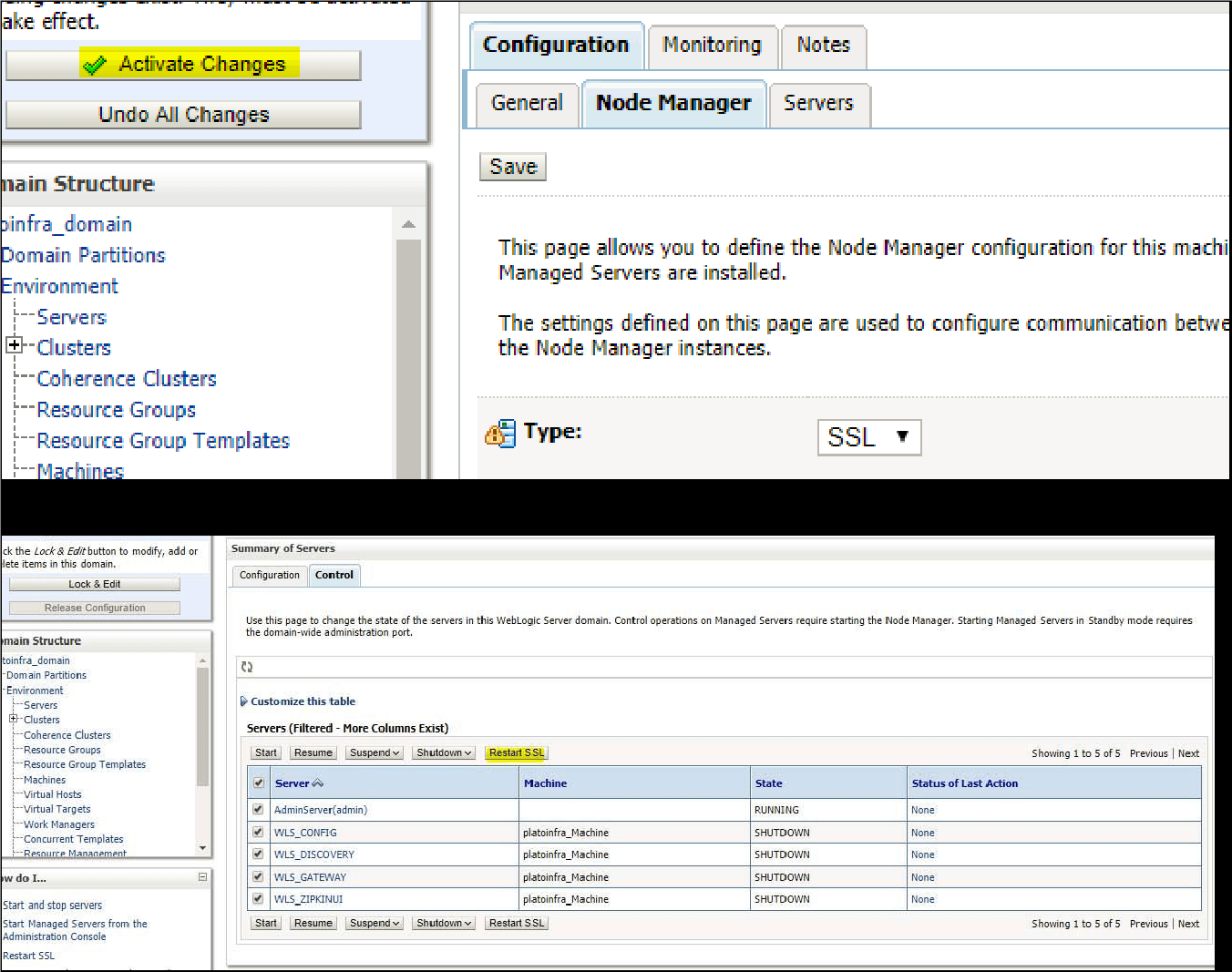Open Resource Group Templates in the larger tree
Image resolution: width=1232 pixels, height=972 pixels.
(x=163, y=441)
